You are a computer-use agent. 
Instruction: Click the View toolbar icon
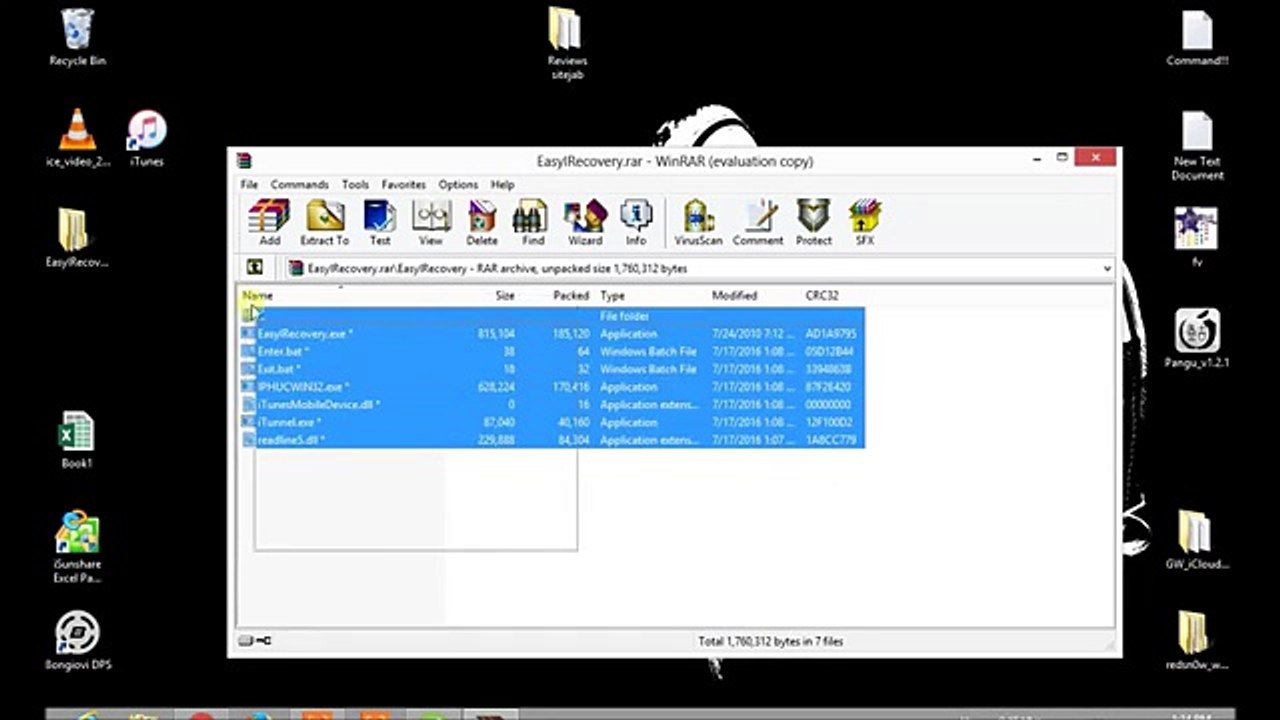pos(431,222)
